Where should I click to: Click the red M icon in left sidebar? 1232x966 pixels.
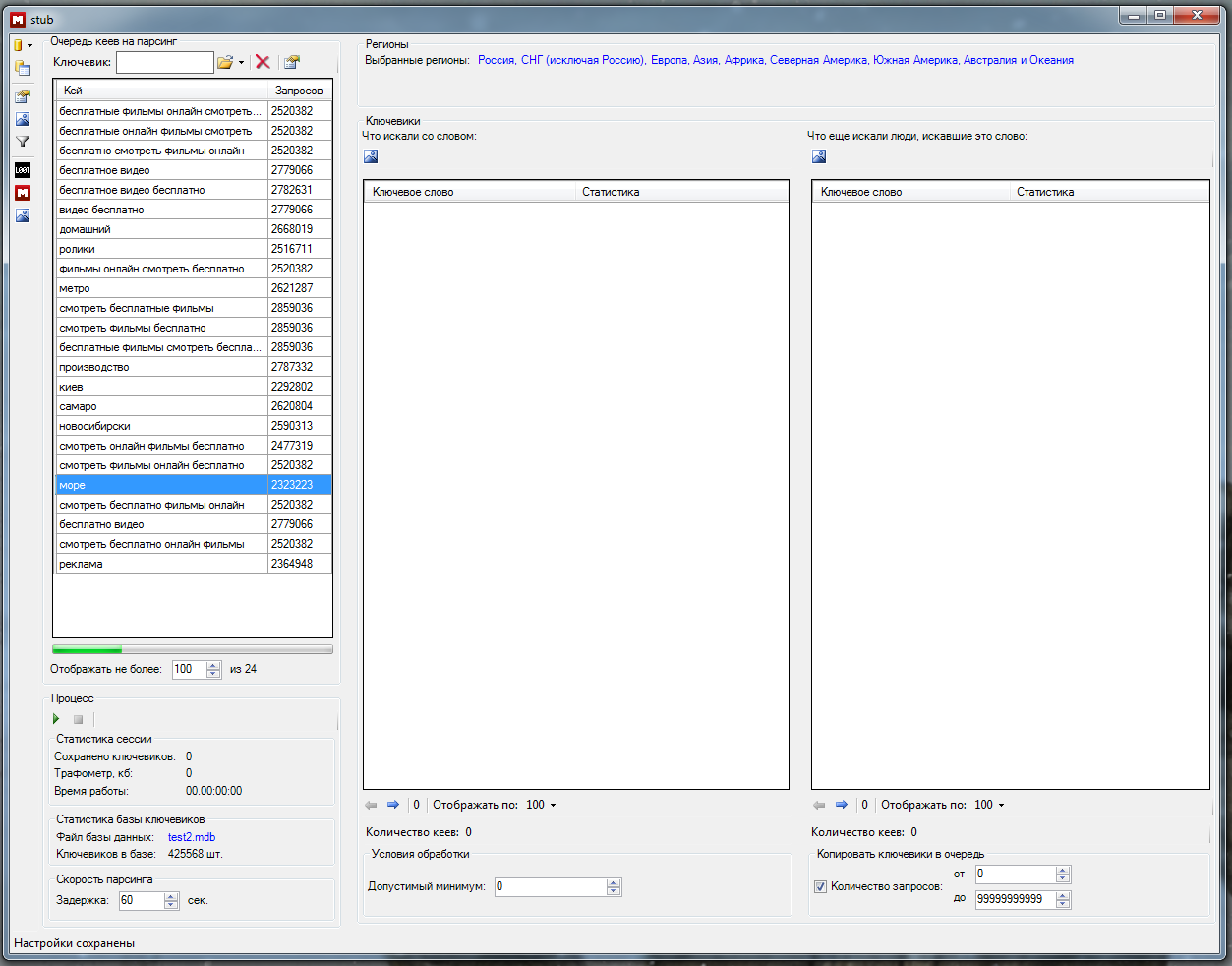[23, 193]
